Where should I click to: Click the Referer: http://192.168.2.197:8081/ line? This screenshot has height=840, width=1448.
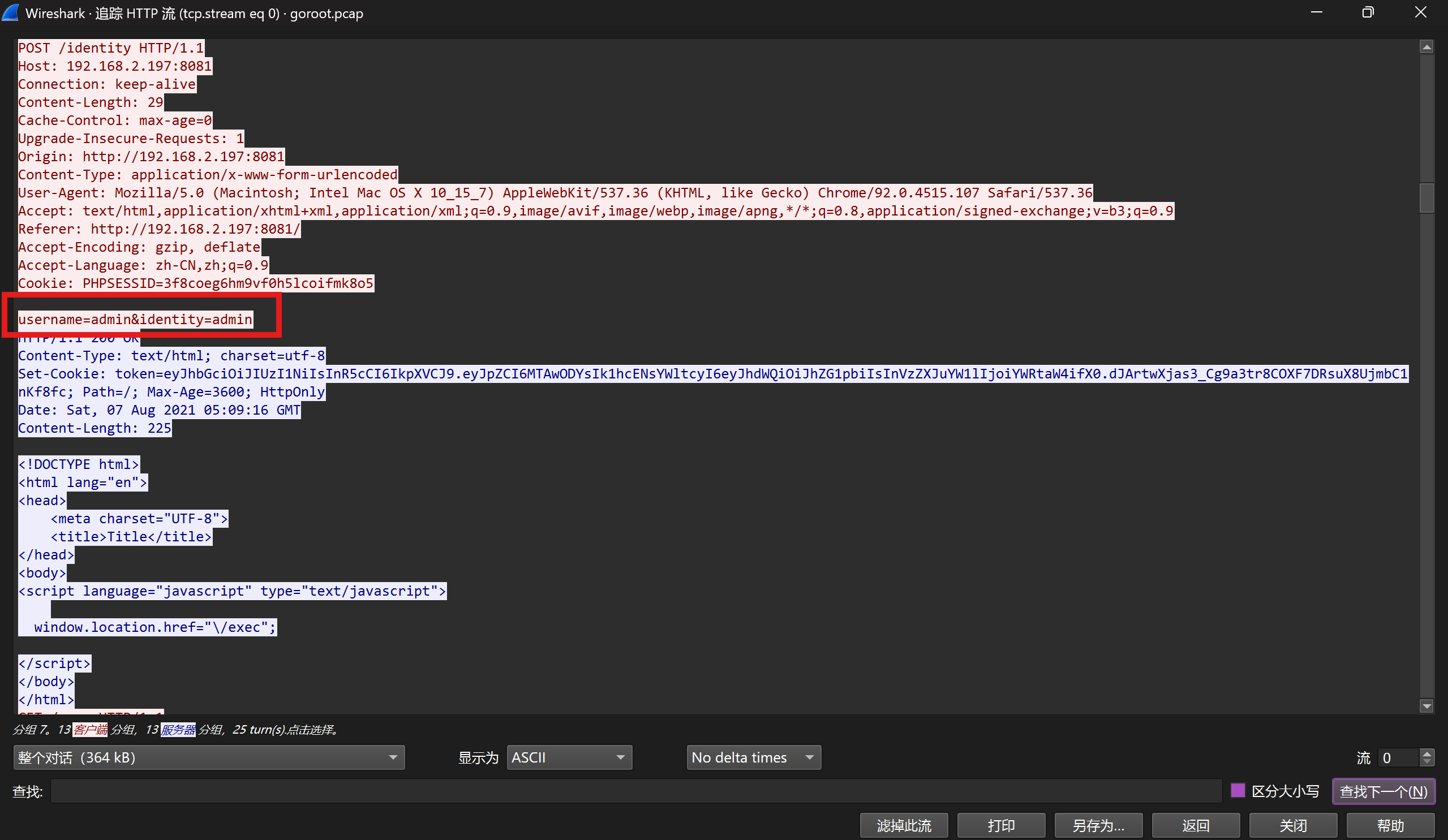tap(159, 229)
